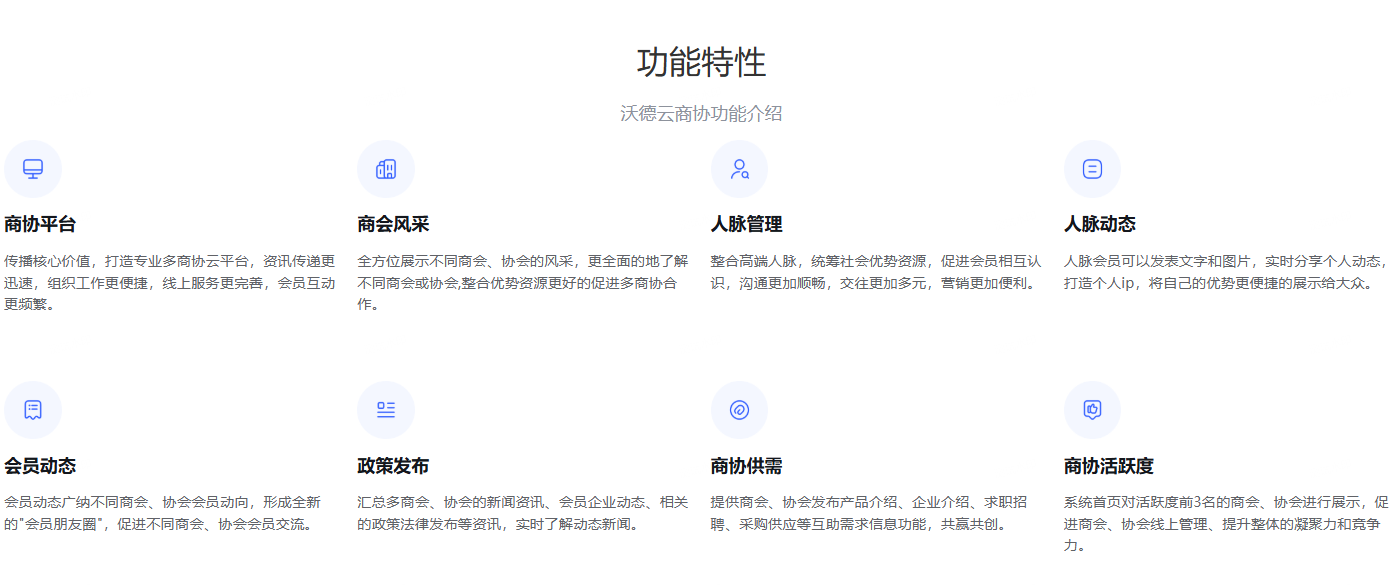The image size is (1399, 585).
Task: Click the 功能特性 main section title
Action: 701,63
